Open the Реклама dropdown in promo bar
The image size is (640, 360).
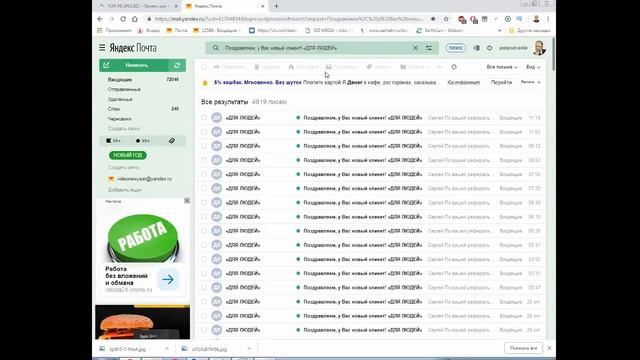coord(530,82)
